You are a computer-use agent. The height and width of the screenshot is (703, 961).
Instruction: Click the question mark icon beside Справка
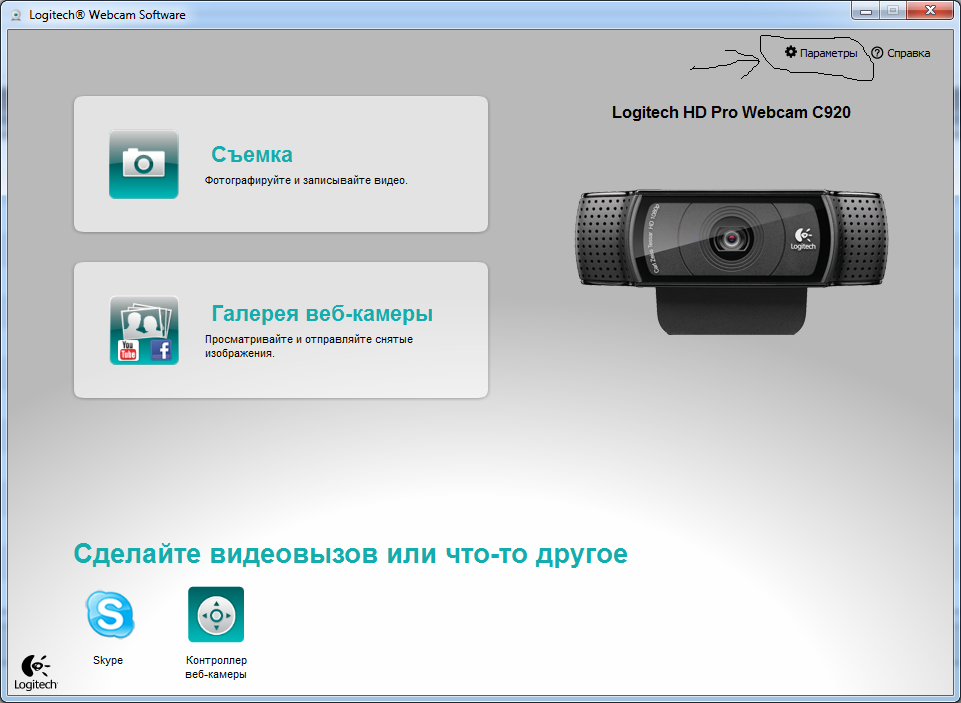click(877, 53)
